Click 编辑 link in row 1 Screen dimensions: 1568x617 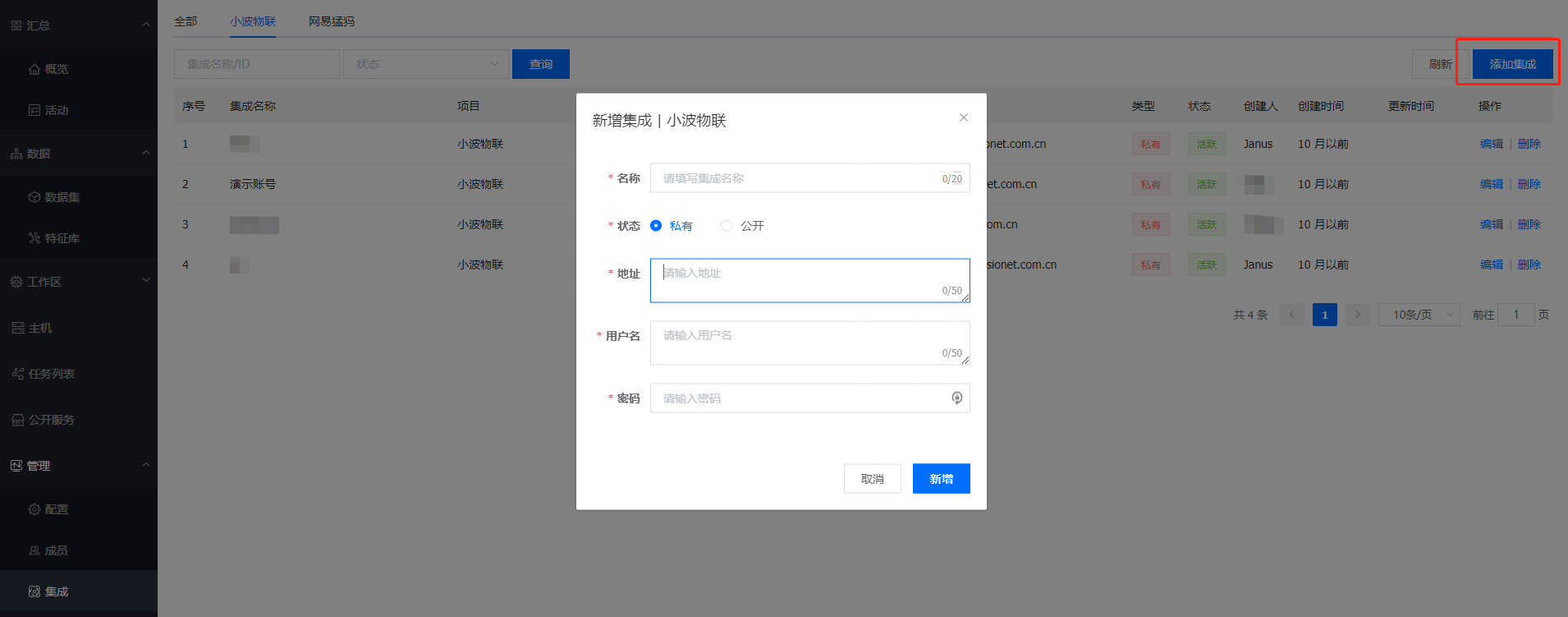[1492, 144]
